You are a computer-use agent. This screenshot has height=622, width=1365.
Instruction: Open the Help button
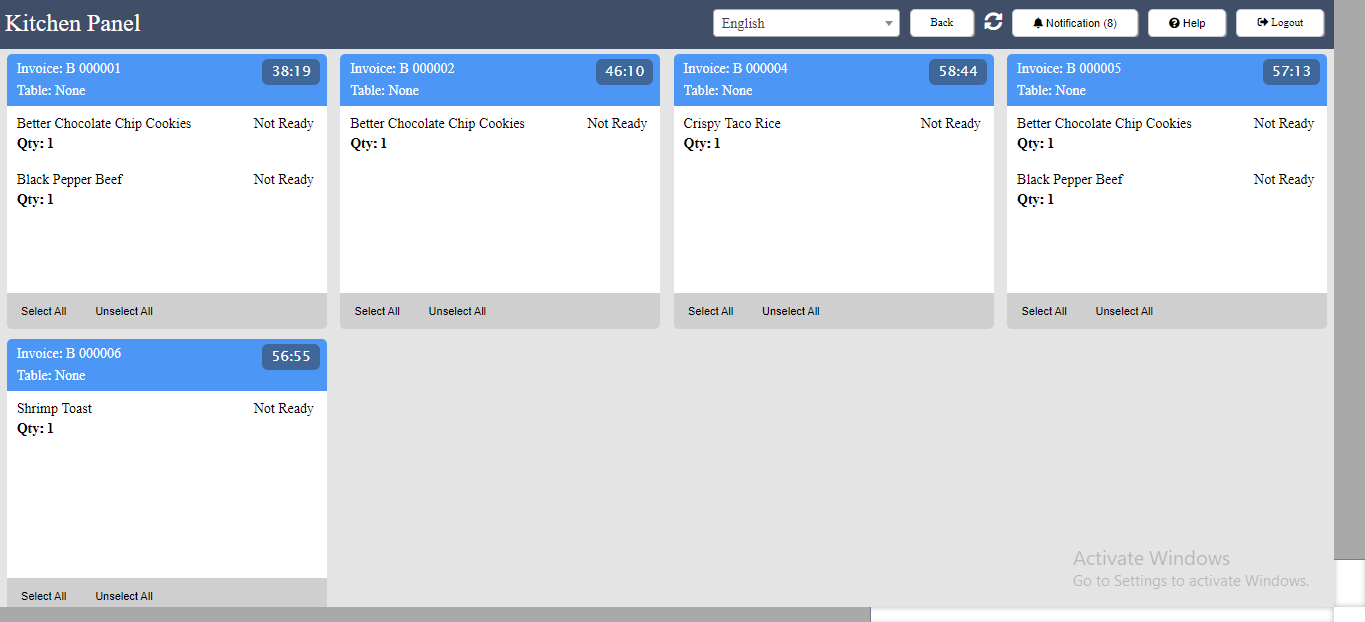(x=1187, y=23)
